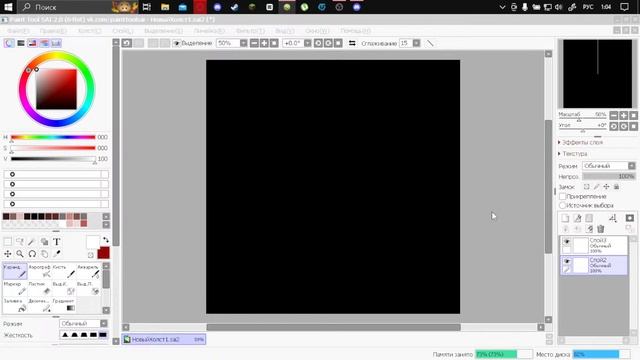Open the Слой menu

pos(123,31)
